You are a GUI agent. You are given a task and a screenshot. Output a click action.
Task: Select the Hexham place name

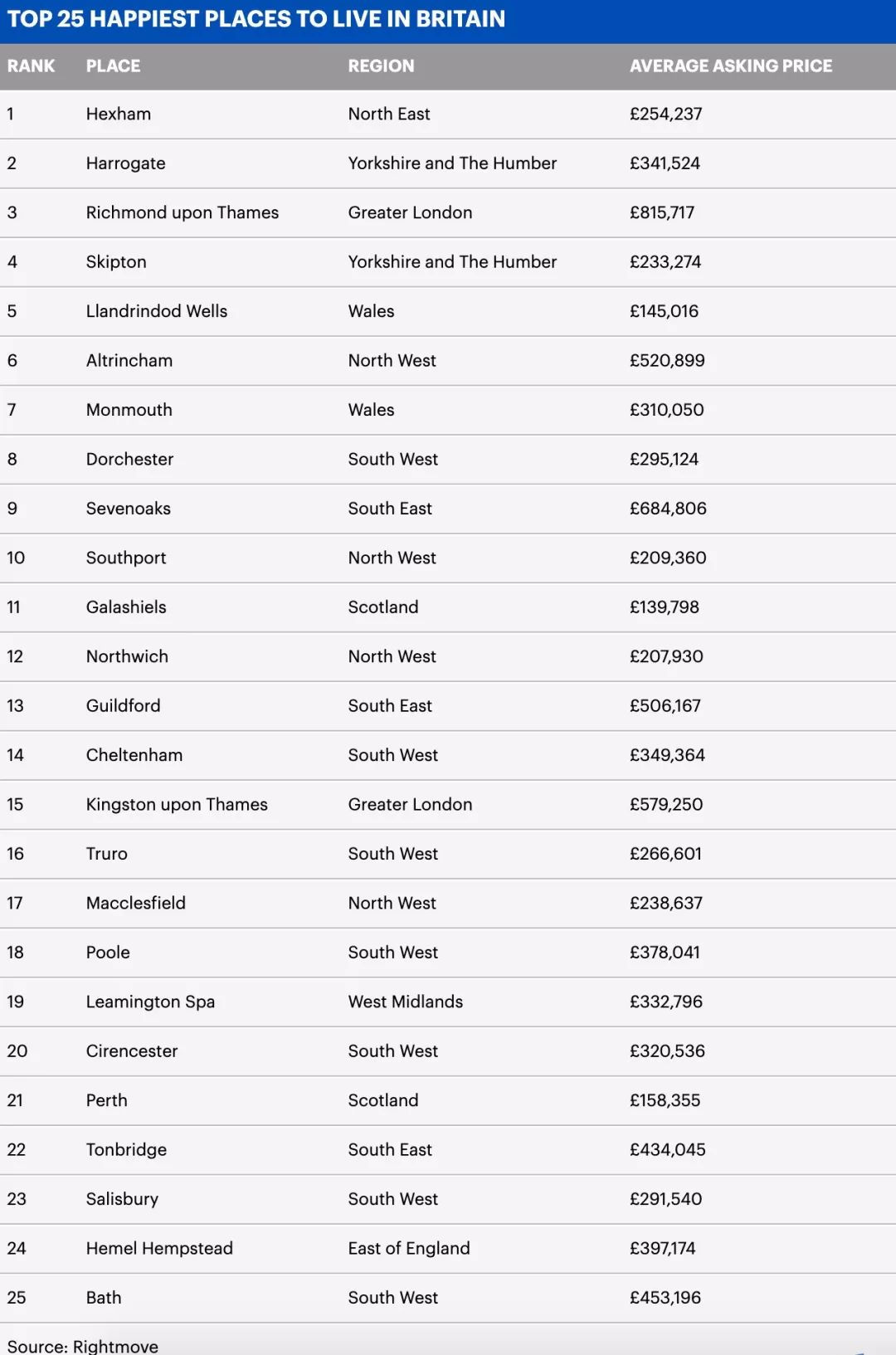pyautogui.click(x=119, y=115)
